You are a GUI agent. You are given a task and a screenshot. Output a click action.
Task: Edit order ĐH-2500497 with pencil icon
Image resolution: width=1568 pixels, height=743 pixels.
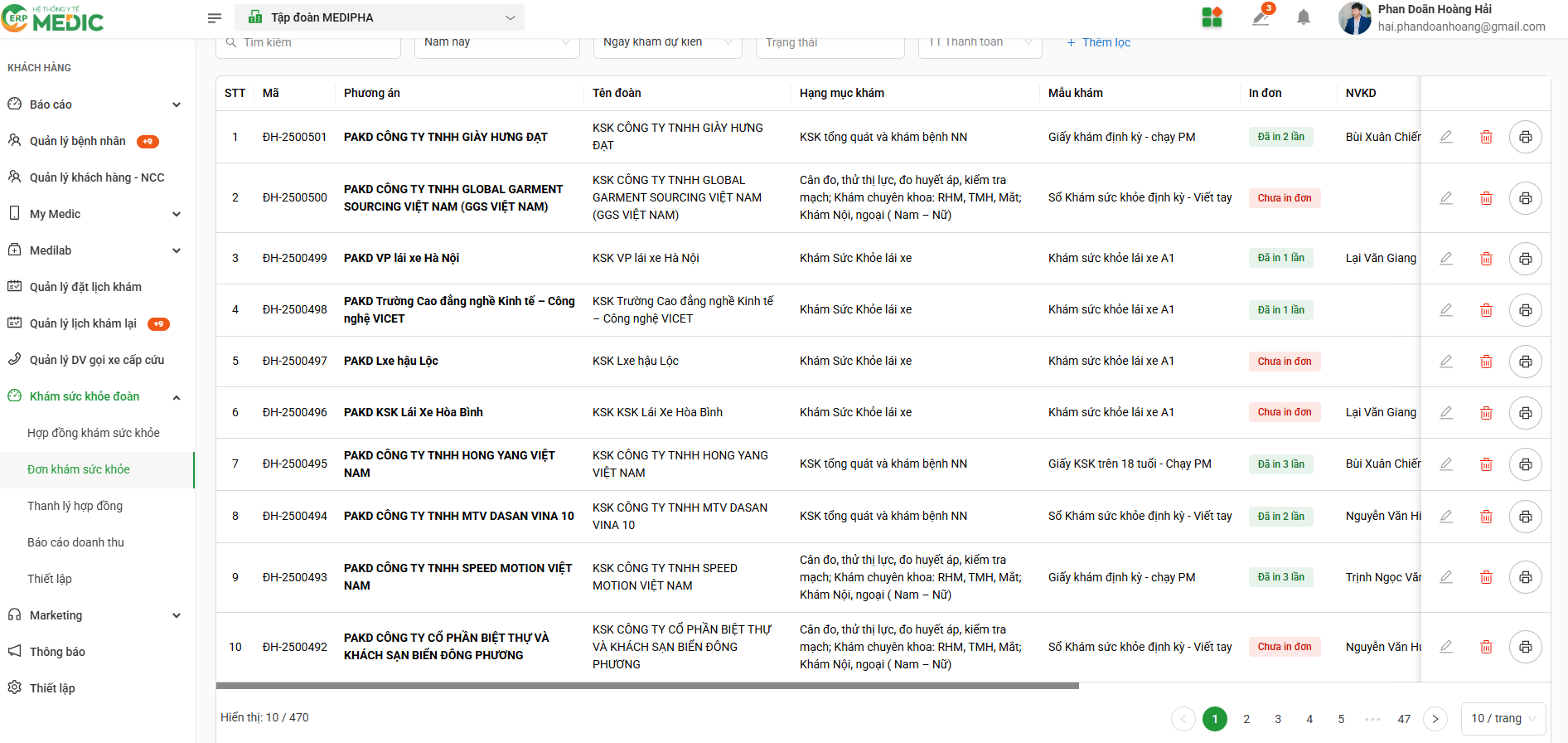coord(1446,362)
